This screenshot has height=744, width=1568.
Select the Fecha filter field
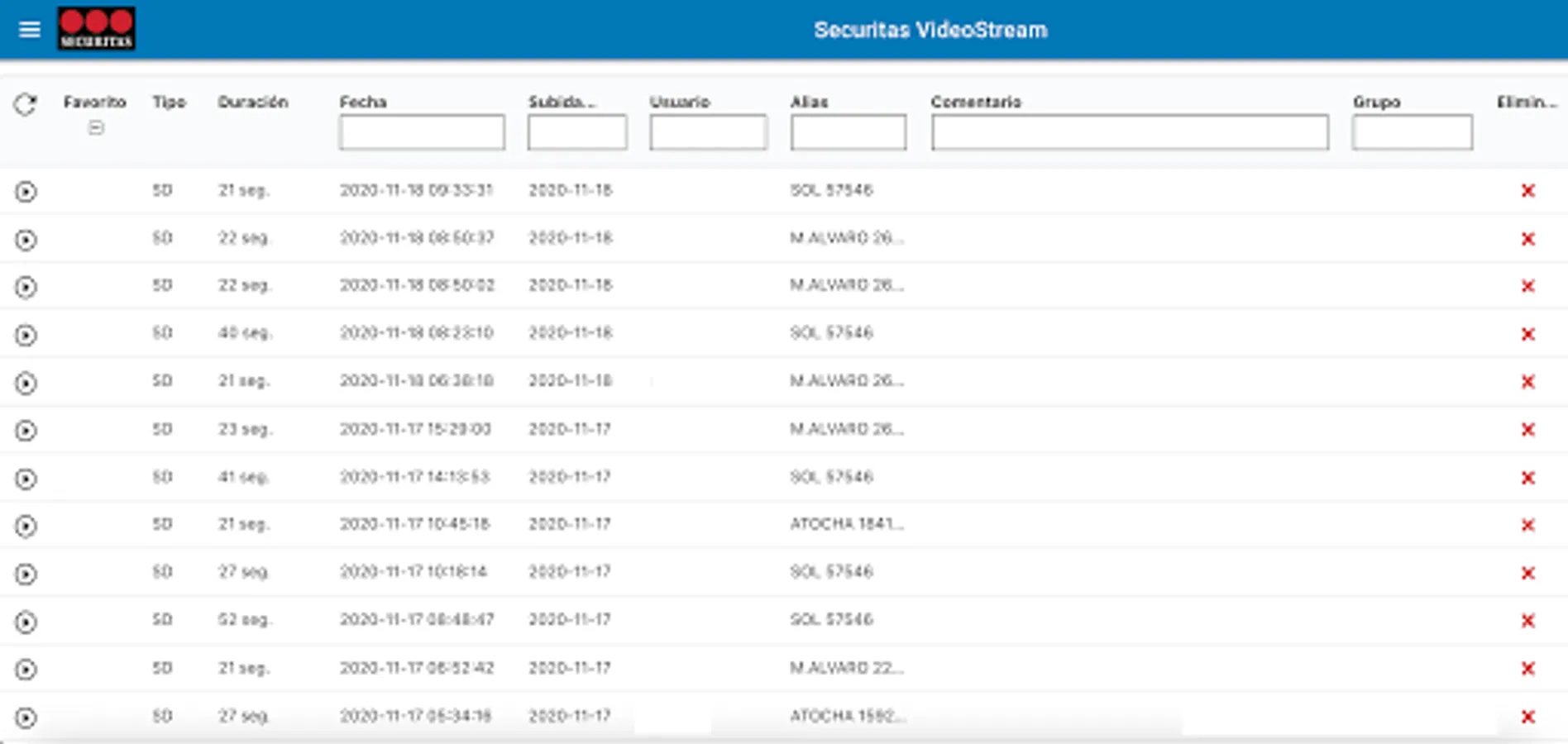421,131
